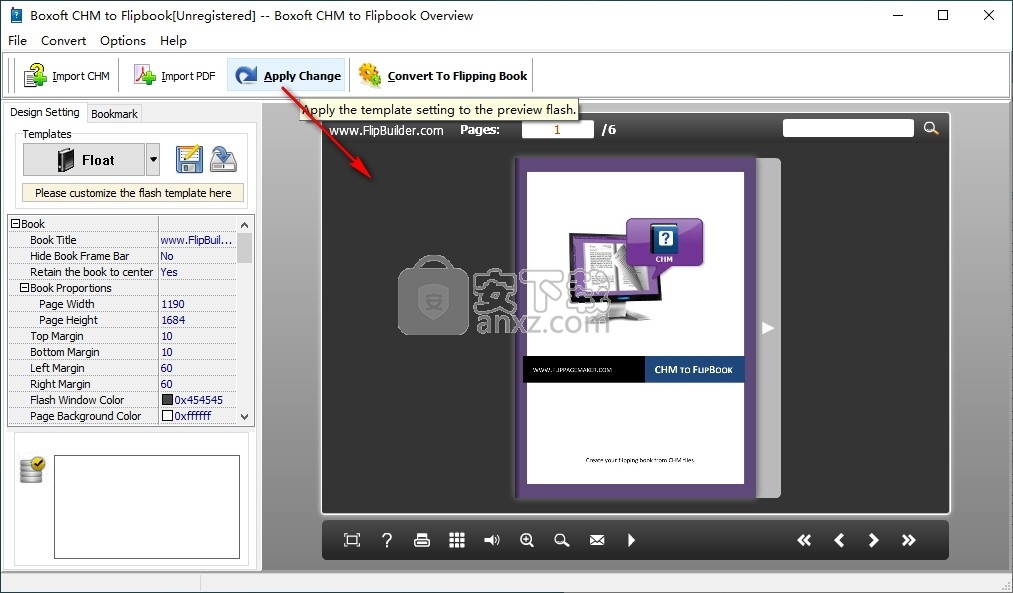Viewport: 1013px width, 593px height.
Task: Click the Import PDF toolbar button
Action: tap(174, 76)
